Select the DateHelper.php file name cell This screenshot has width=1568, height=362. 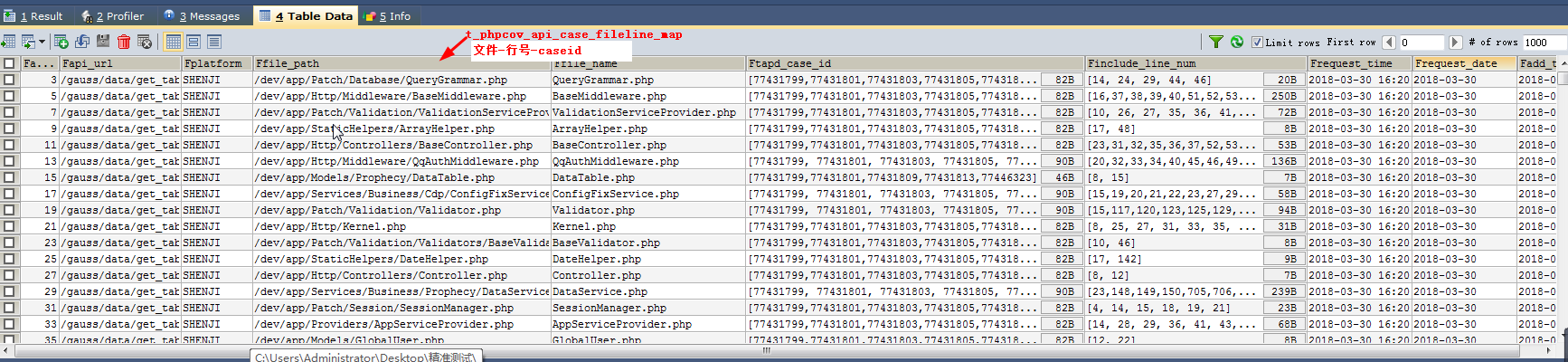(x=648, y=259)
